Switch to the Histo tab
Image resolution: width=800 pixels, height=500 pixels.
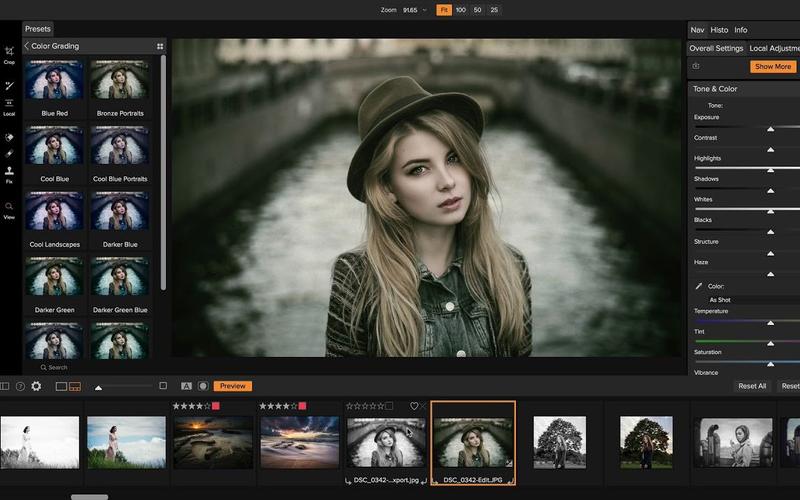(x=719, y=30)
